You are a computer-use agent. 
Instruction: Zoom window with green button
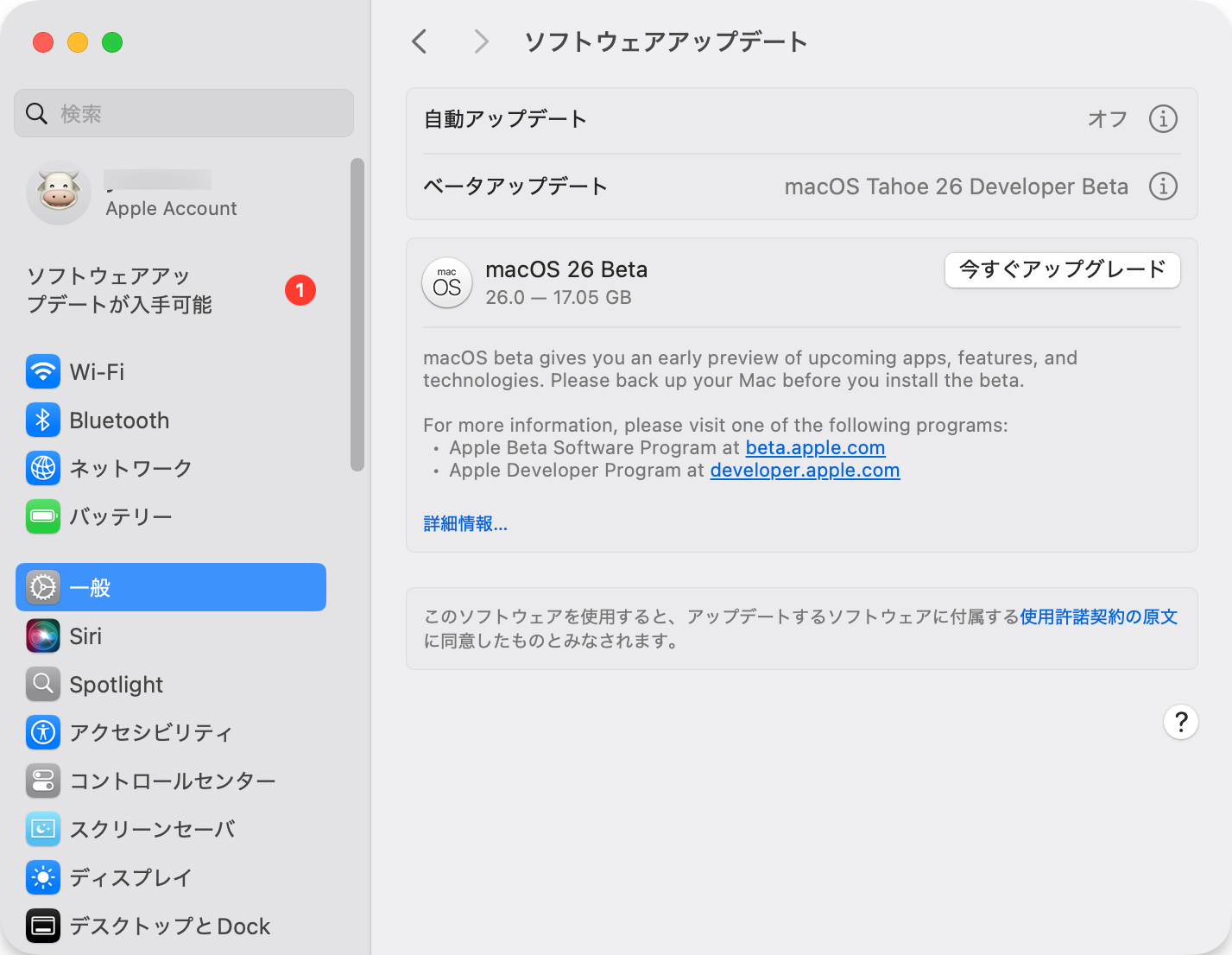[x=112, y=42]
